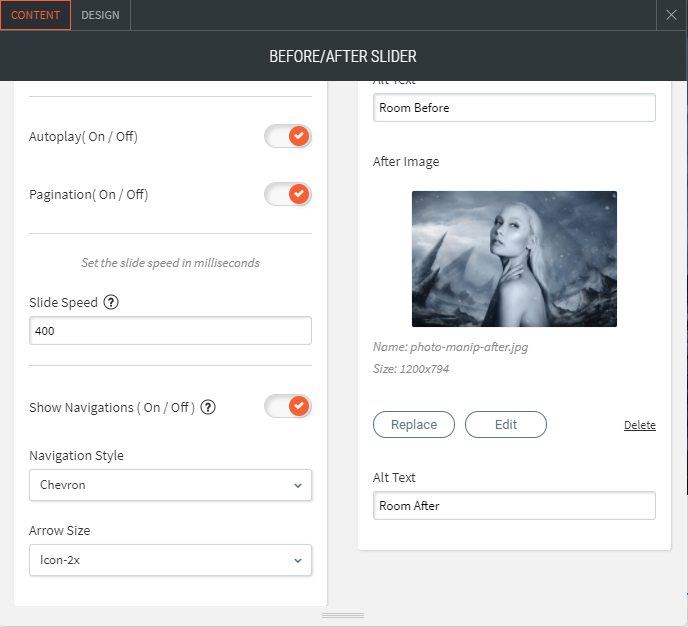Click the Delete link under After Image

639,425
